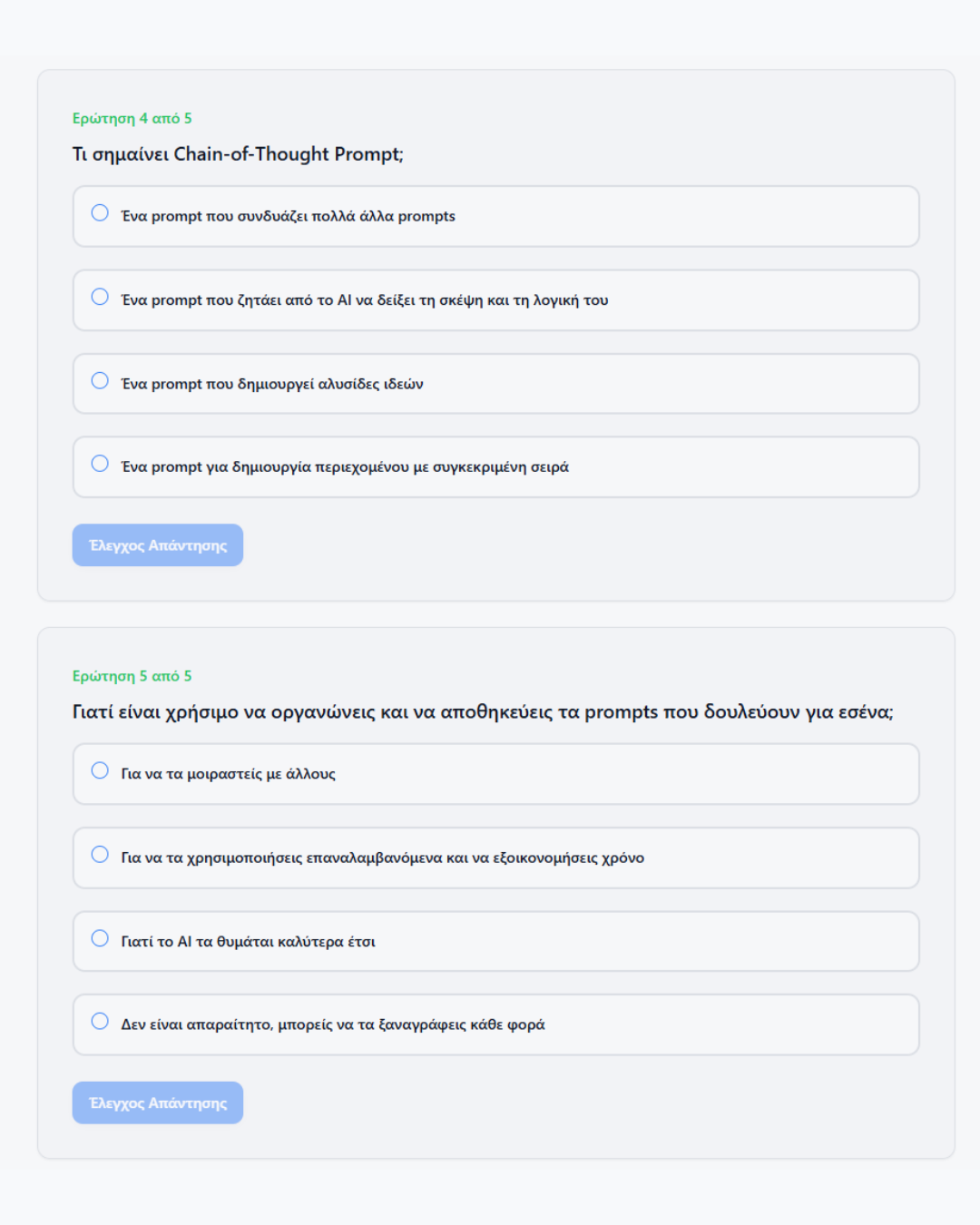Viewport: 980px width, 1225px height.
Task: Click the question heading about organizing and saving prompts
Action: (x=483, y=712)
